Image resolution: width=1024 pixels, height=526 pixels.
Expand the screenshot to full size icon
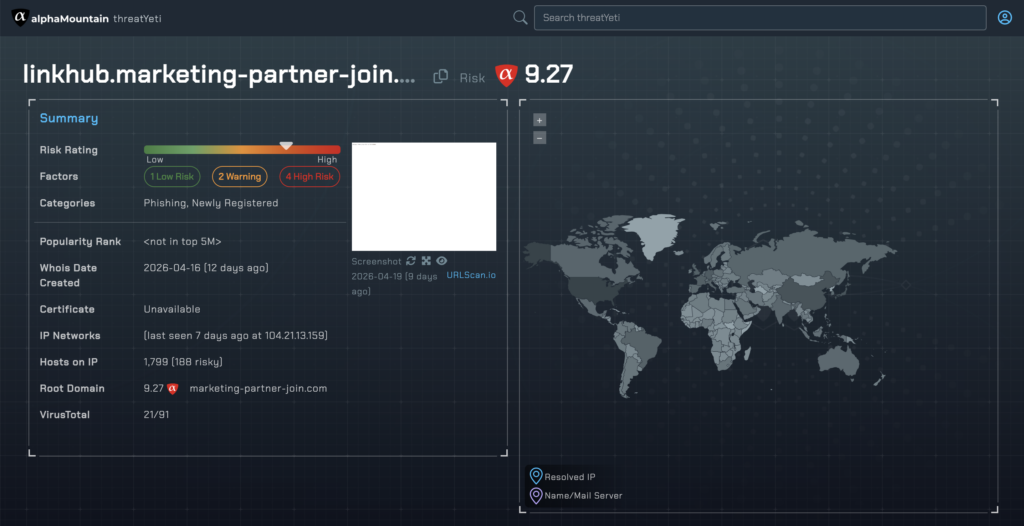(426, 261)
